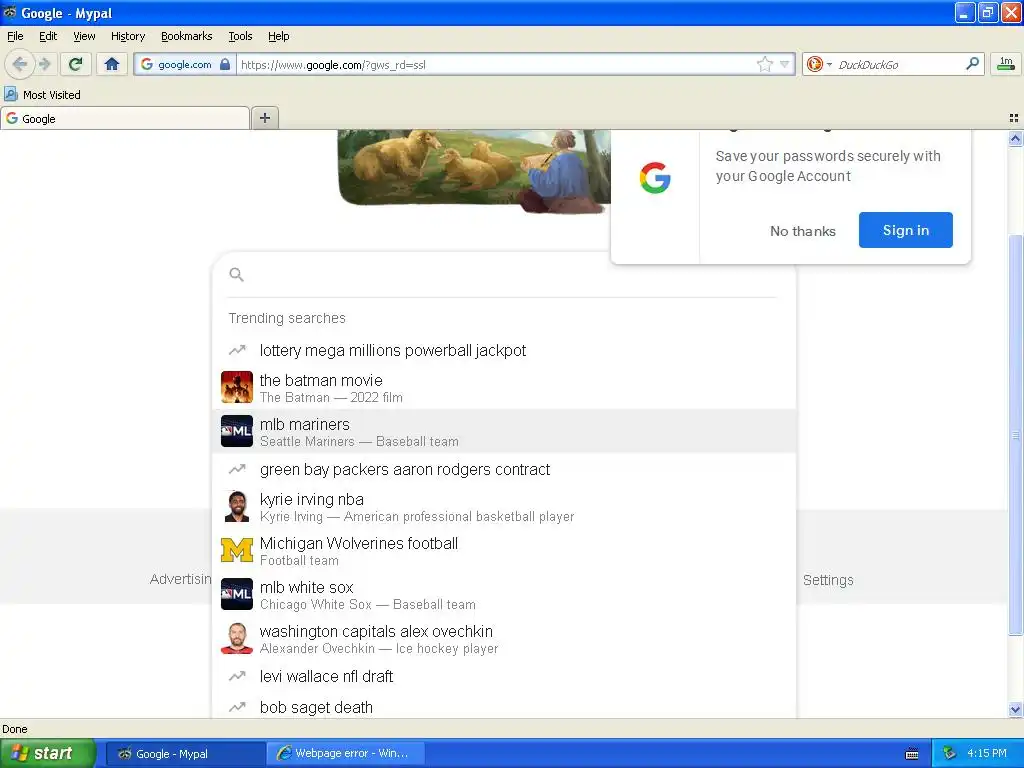Click the DuckDuckGo search field
Screen dimensions: 1024x768
tap(898, 64)
